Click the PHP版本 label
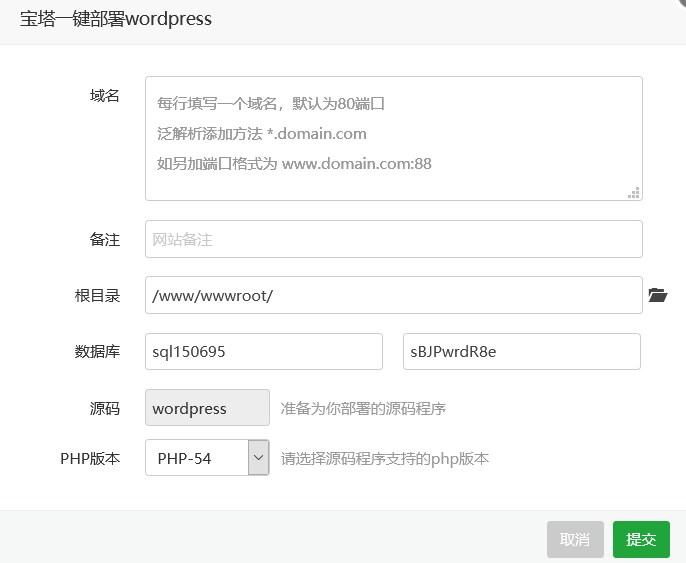Screen dimensions: 686x563 pyautogui.click(x=90, y=458)
